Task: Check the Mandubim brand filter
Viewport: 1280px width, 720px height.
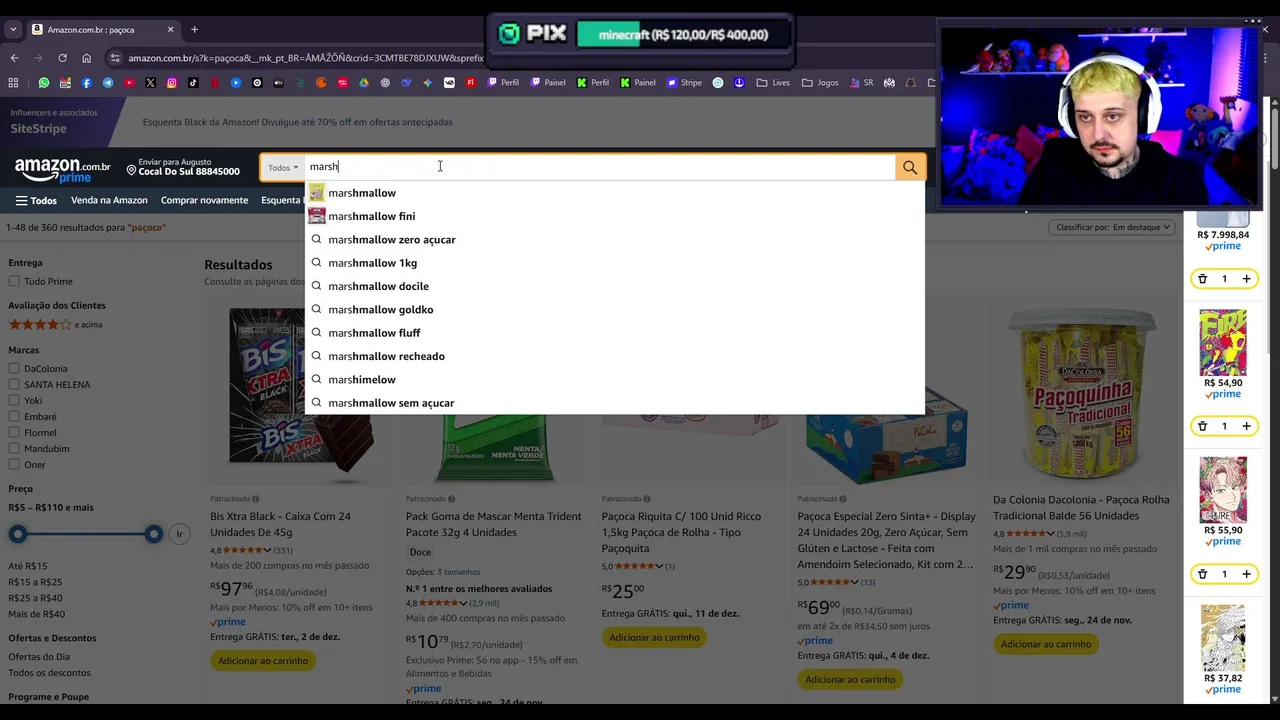Action: point(14,448)
